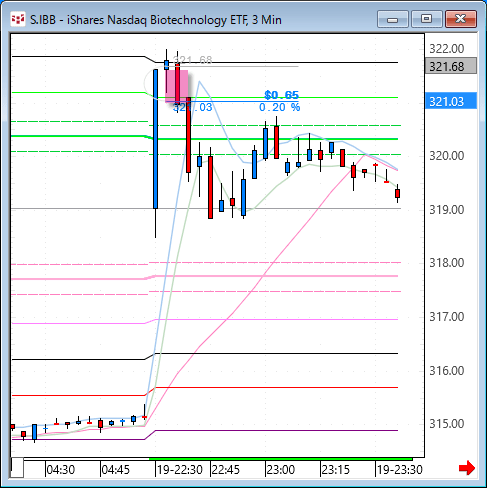The height and width of the screenshot is (488, 487).
Task: Click the 315.00 price scale label
Action: tap(446, 424)
